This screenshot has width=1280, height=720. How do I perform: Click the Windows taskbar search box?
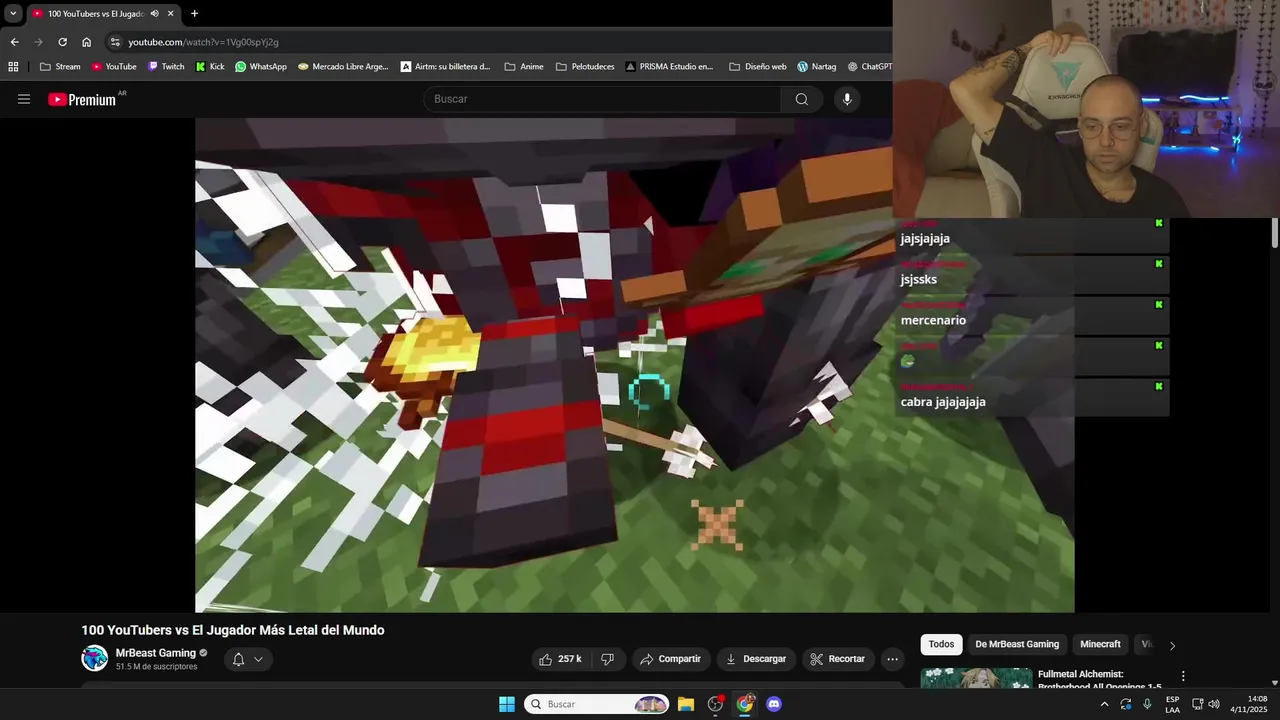(597, 704)
